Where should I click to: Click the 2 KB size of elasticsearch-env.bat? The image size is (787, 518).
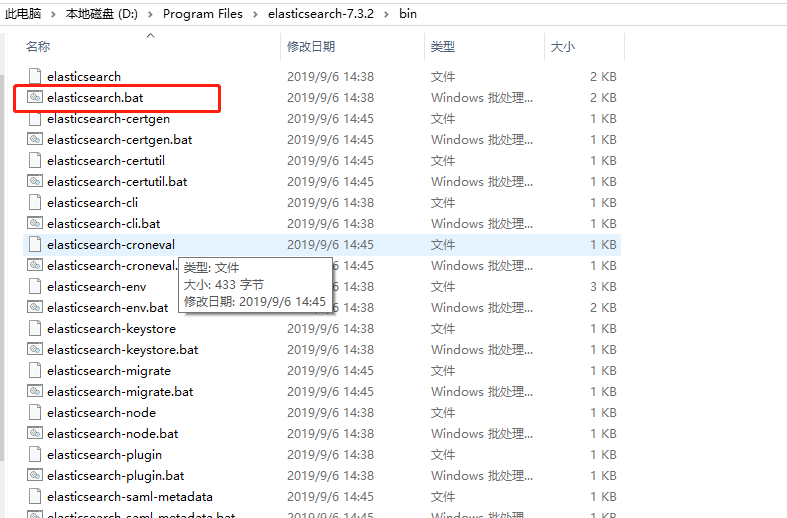[x=603, y=308]
